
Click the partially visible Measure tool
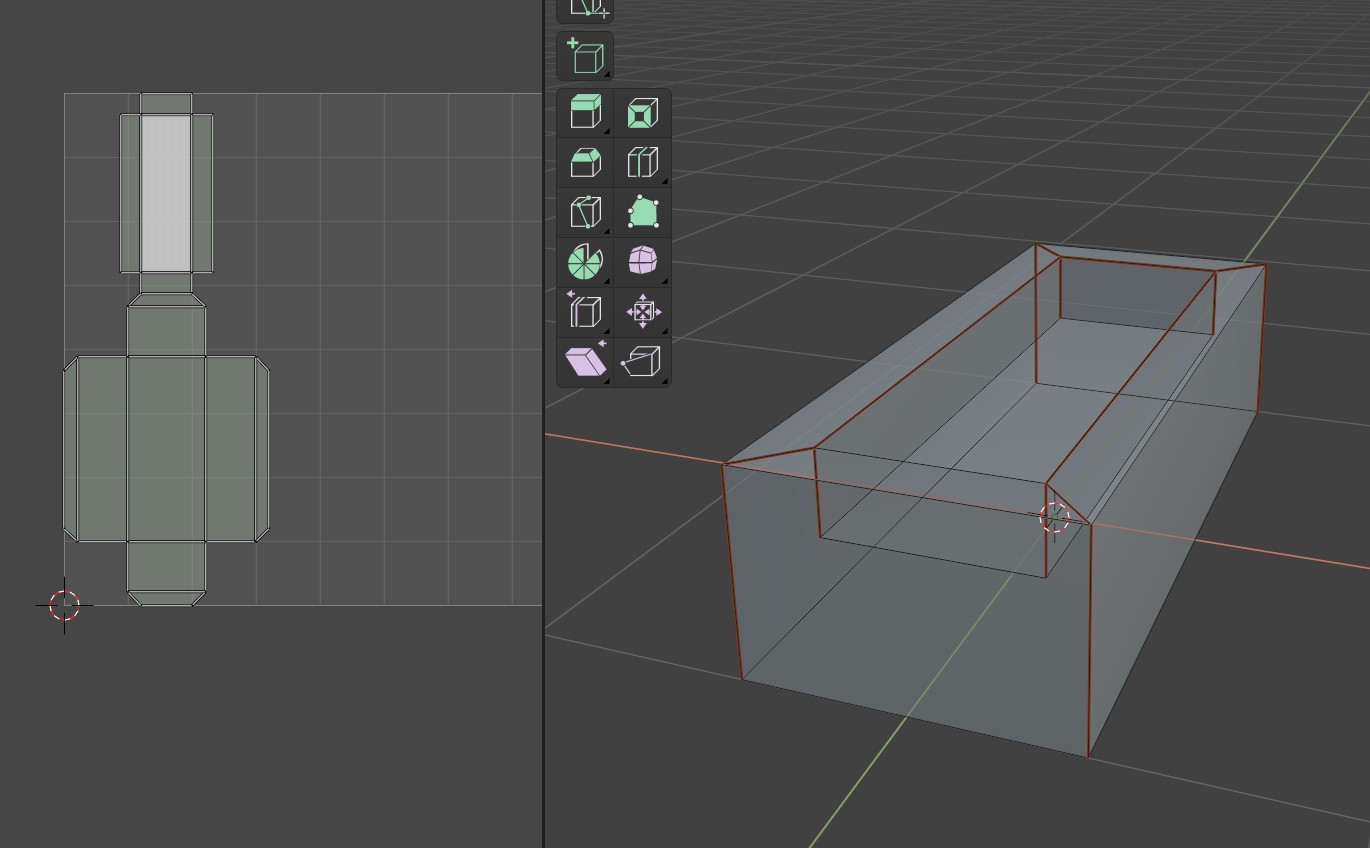click(x=585, y=9)
